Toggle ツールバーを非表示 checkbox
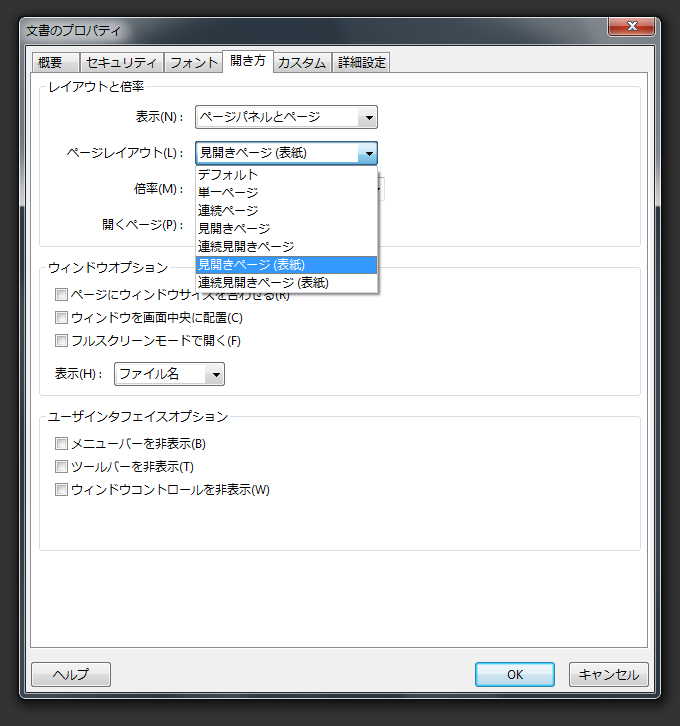The image size is (680, 726). pyautogui.click(x=61, y=466)
